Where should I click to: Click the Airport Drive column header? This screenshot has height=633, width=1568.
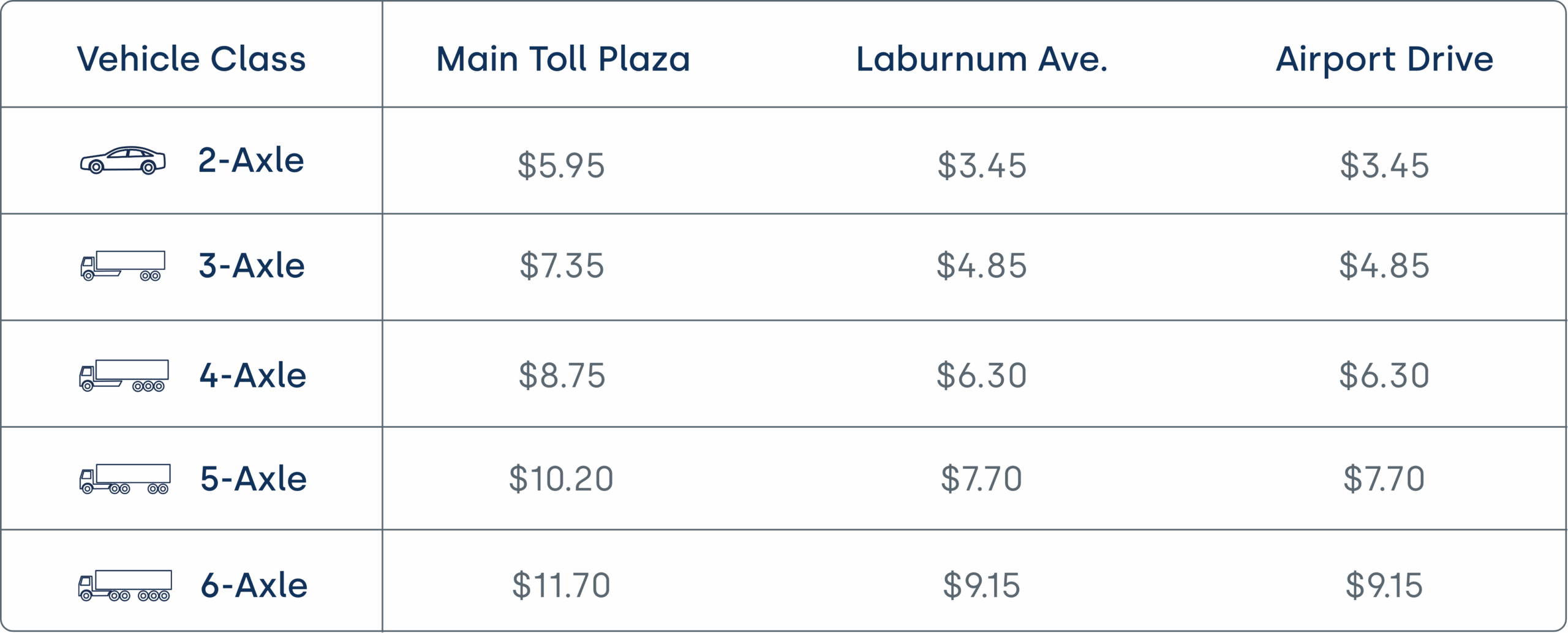1384,59
